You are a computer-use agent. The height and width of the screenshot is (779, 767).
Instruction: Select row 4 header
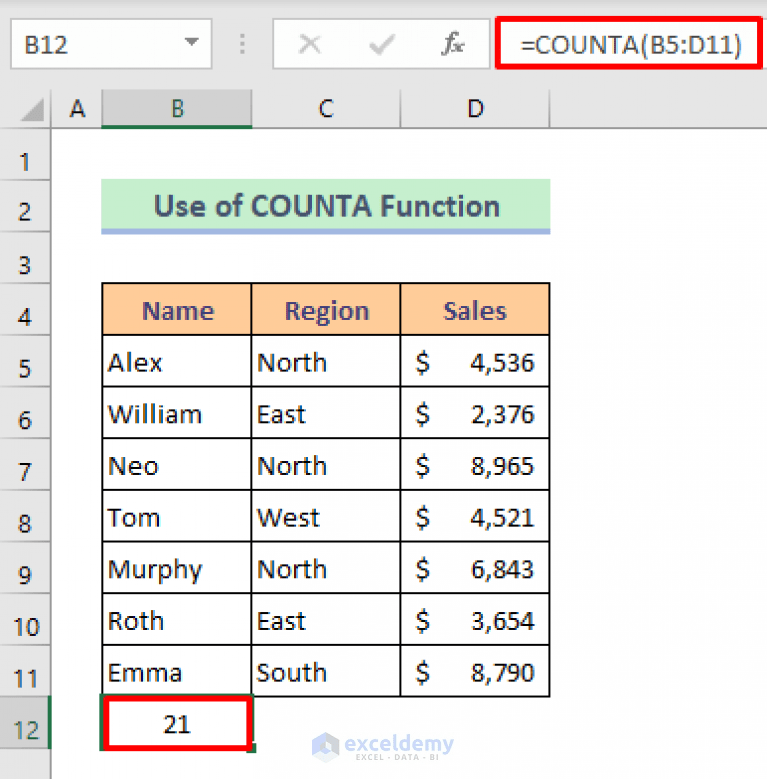point(25,310)
